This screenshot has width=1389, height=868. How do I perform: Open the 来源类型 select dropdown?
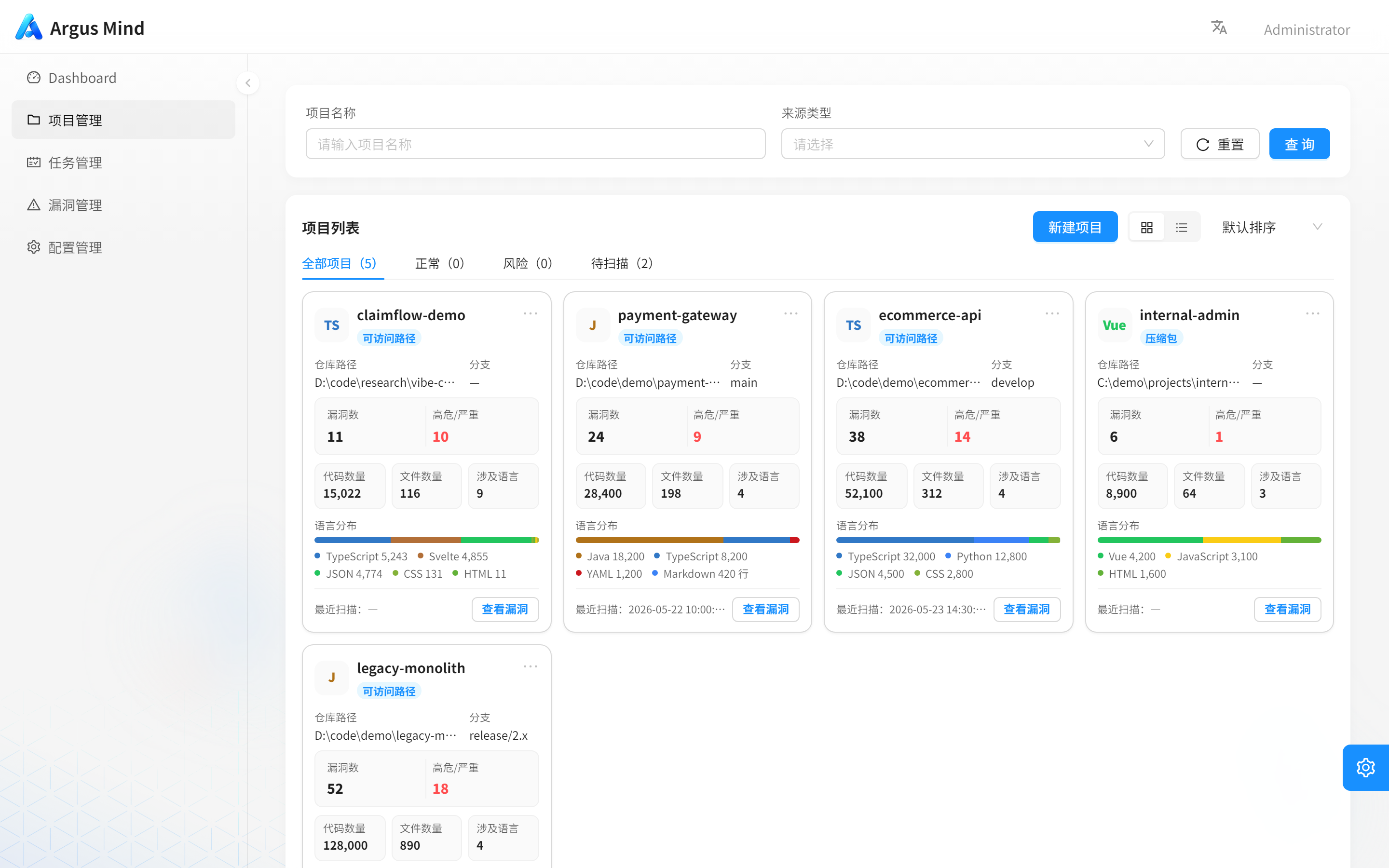pos(972,144)
